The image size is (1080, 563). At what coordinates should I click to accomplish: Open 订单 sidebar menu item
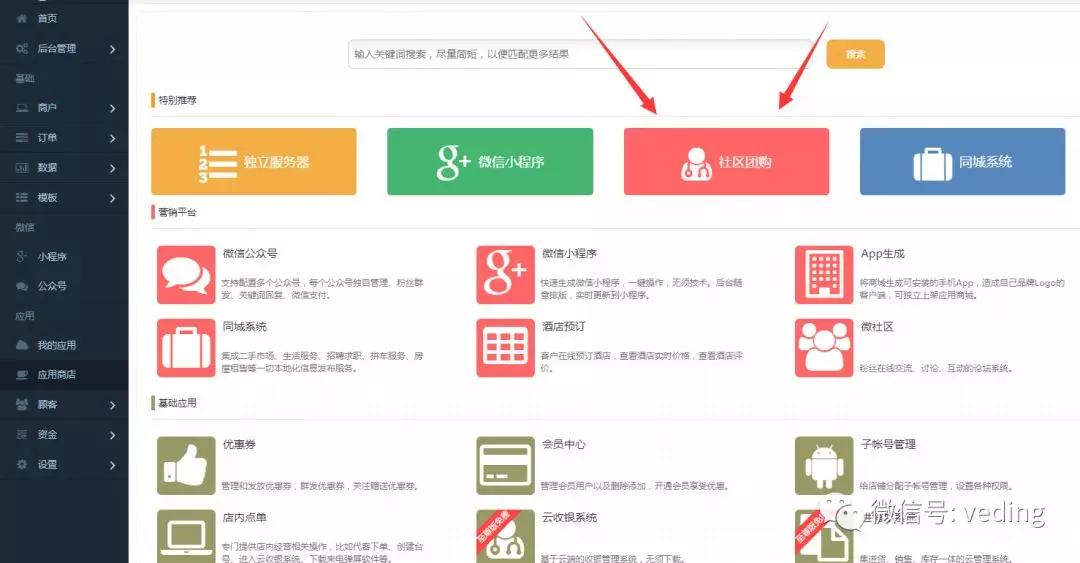48,138
